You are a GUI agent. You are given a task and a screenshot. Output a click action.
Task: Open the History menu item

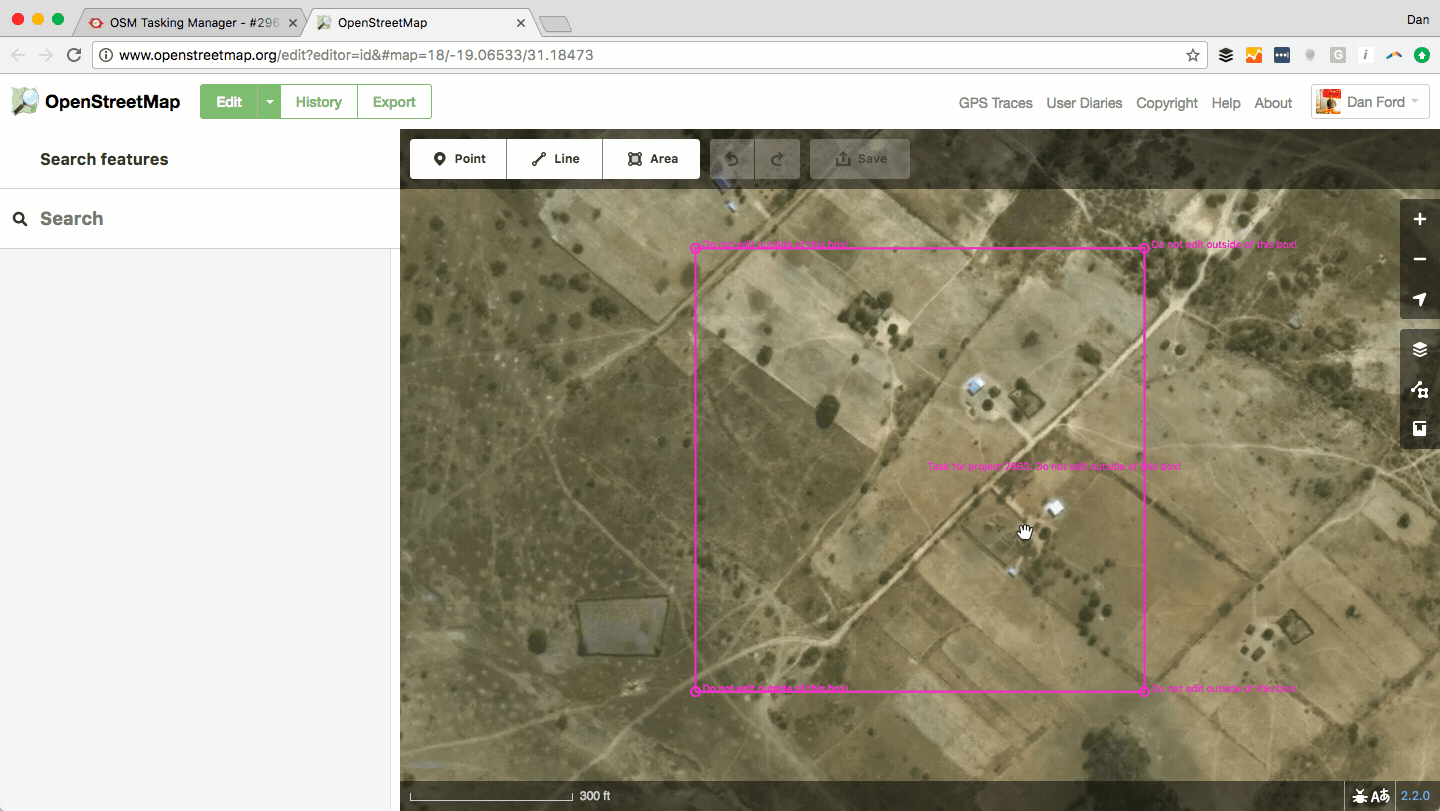click(x=318, y=101)
